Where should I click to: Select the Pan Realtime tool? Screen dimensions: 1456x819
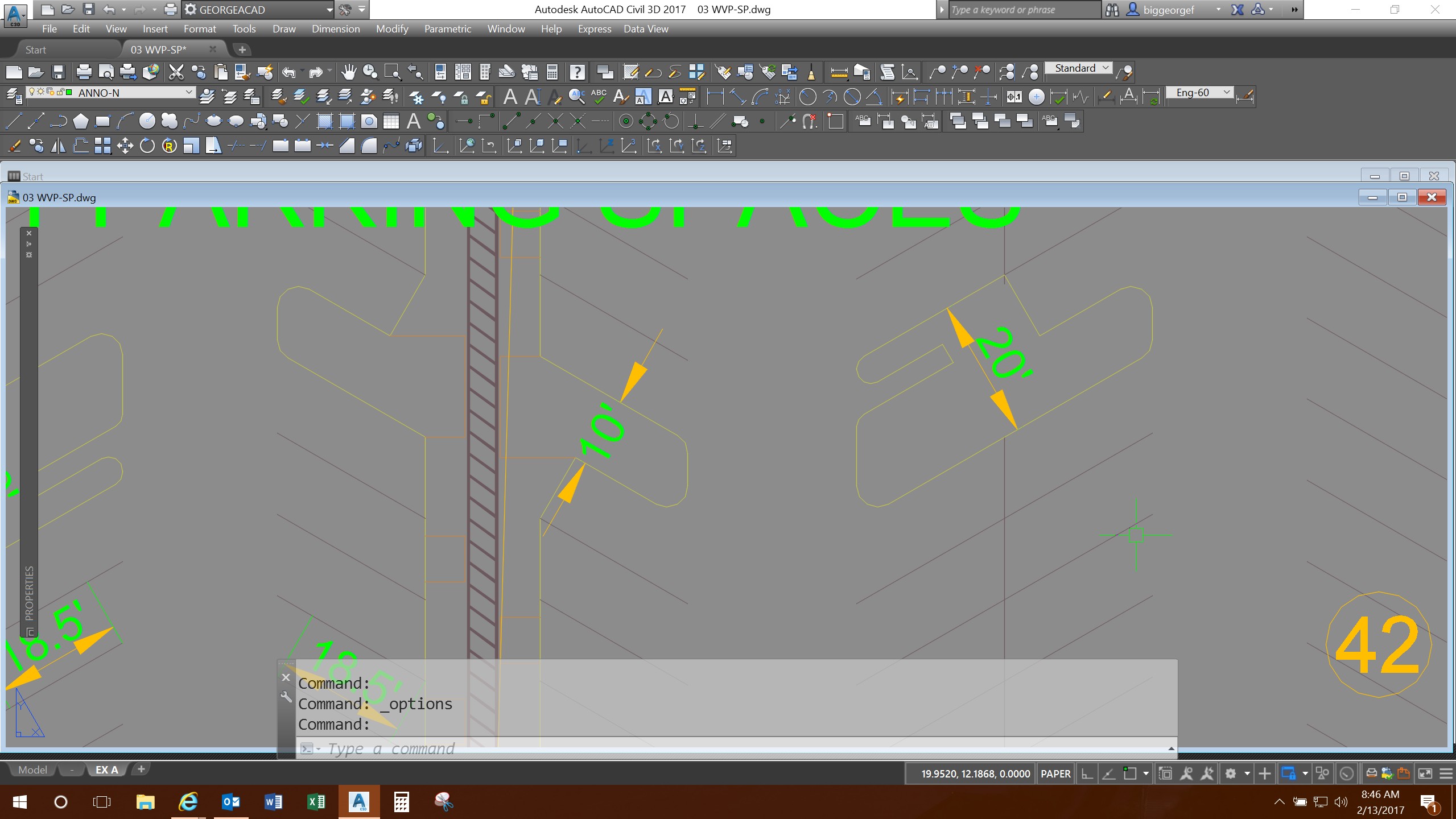348,71
